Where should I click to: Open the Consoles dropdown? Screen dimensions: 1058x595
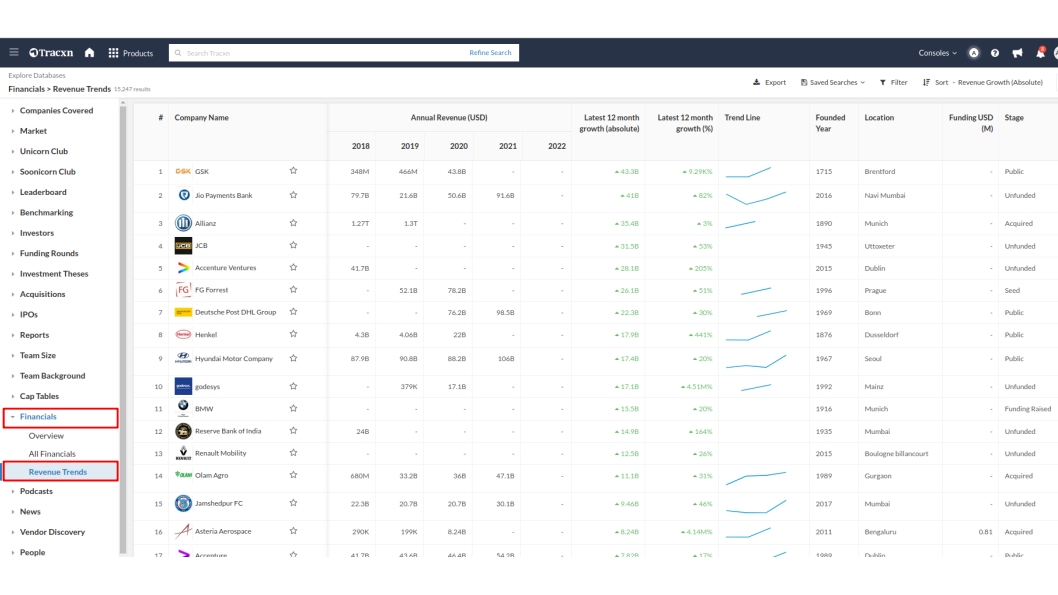point(937,53)
